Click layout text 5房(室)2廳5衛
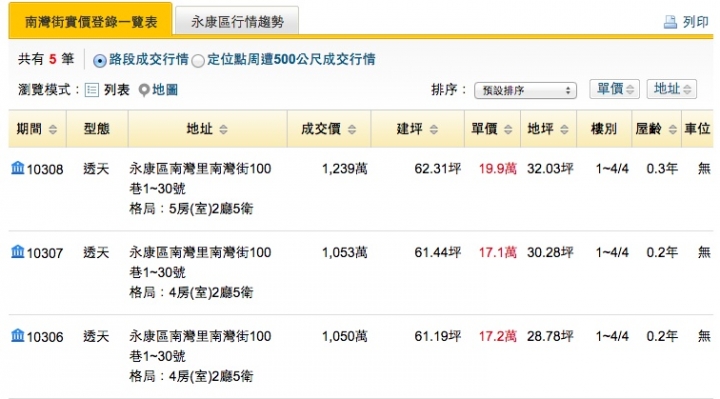 click(x=211, y=209)
